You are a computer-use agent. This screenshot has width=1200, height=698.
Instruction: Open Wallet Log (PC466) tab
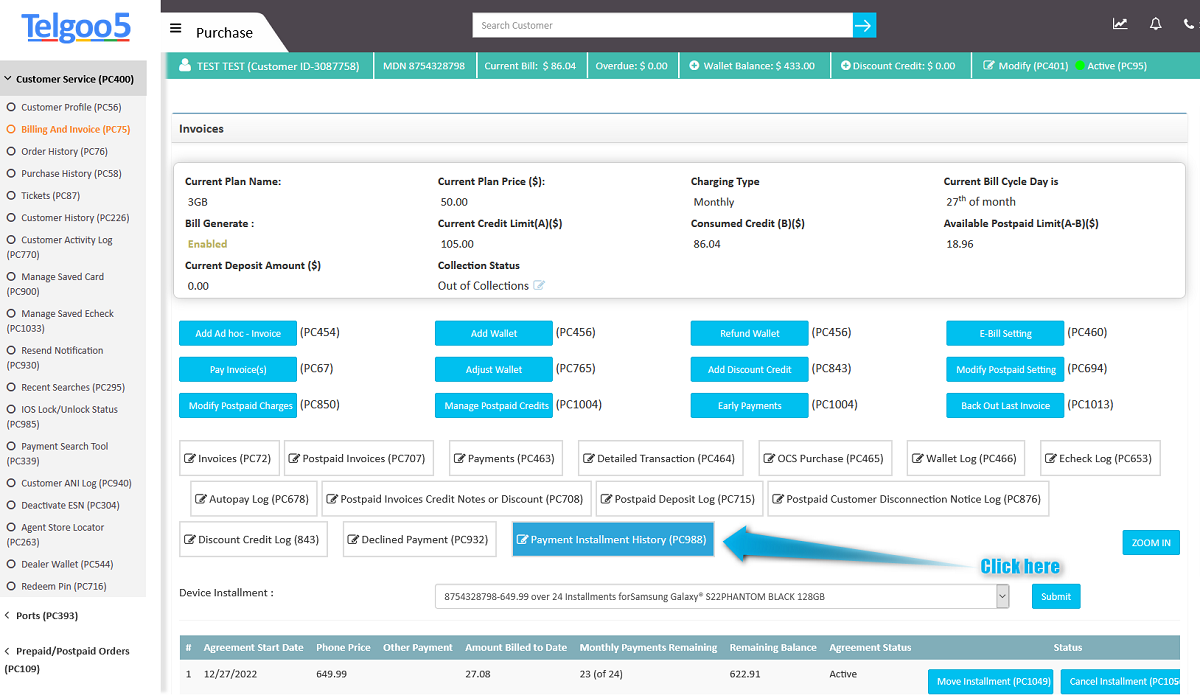click(965, 459)
